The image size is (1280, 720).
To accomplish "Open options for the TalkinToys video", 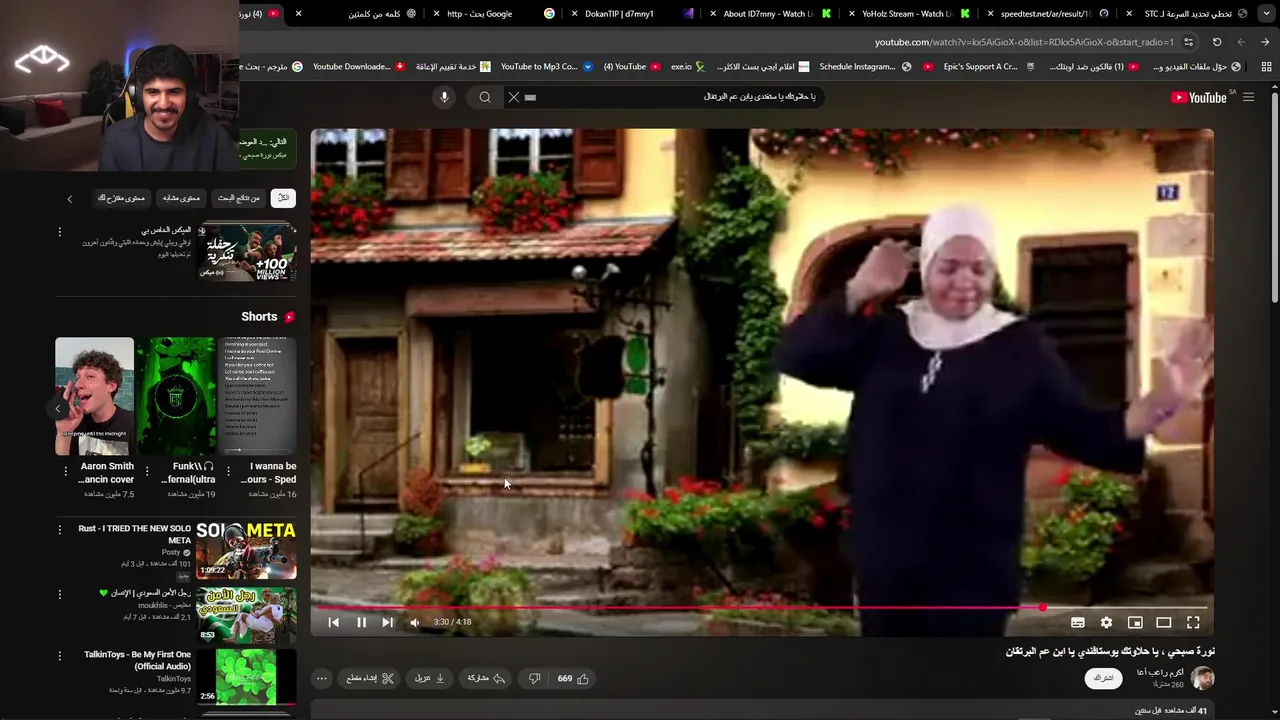I will click(x=59, y=657).
